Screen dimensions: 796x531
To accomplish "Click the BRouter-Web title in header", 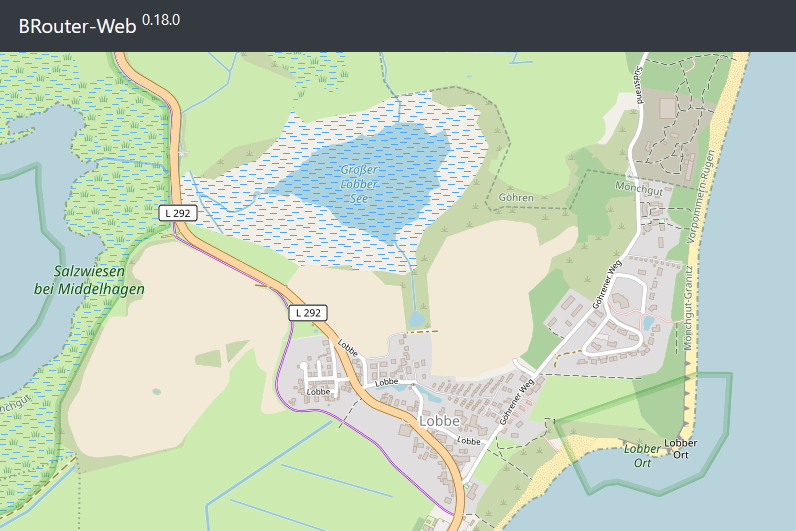I will click(77, 26).
